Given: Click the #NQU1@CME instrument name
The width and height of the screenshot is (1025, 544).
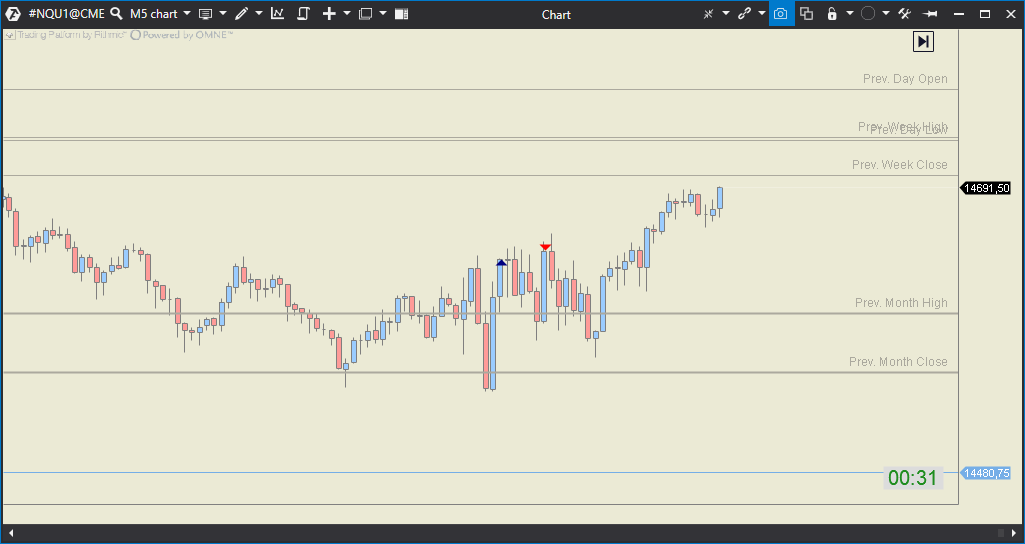Looking at the screenshot, I should [67, 14].
